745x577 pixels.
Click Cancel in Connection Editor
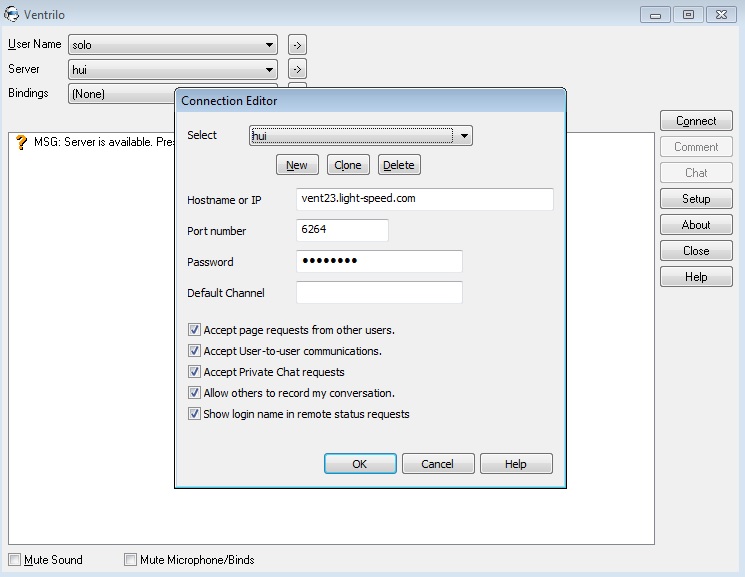point(438,463)
